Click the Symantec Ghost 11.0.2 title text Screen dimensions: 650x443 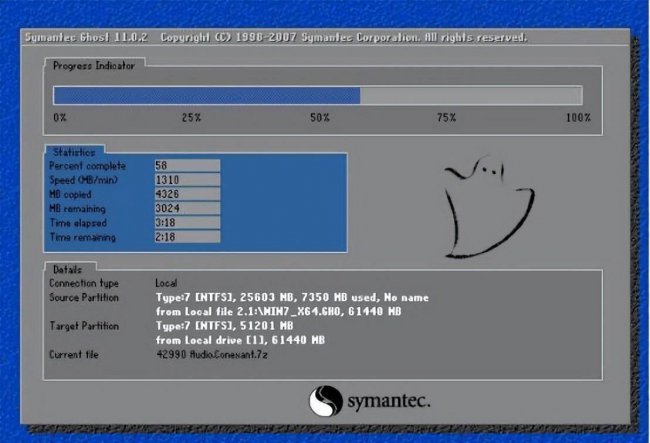coord(86,37)
